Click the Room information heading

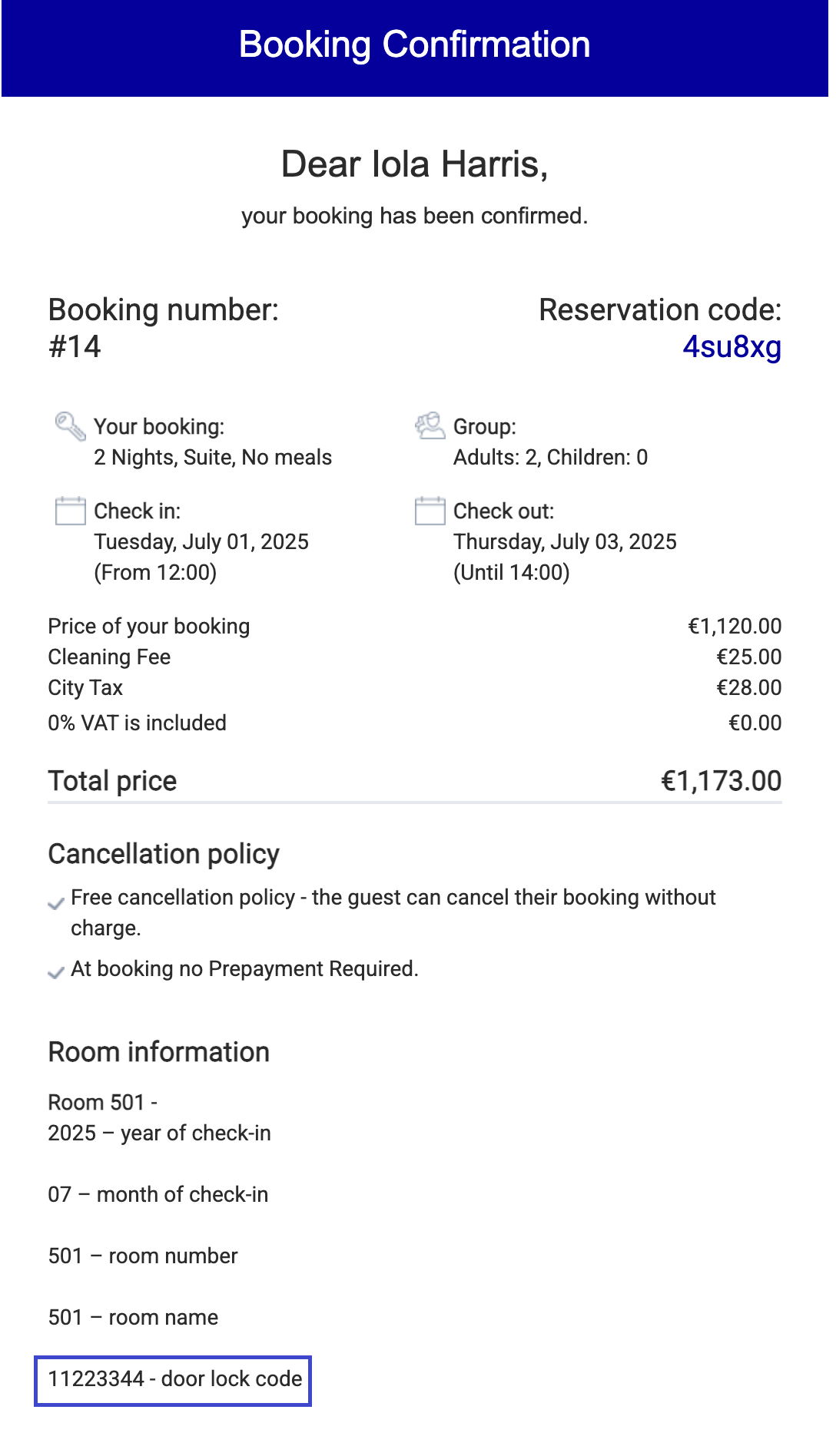158,1052
